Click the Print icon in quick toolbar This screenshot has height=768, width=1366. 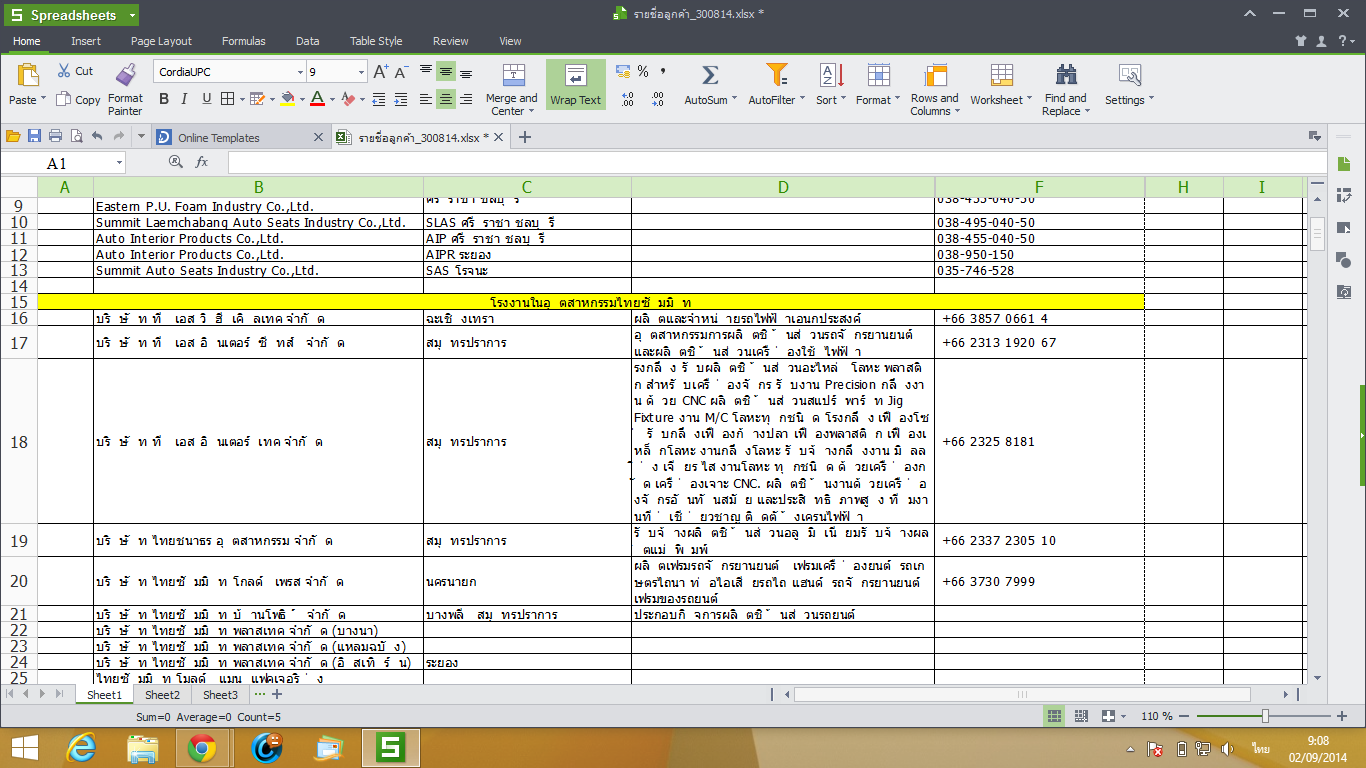click(x=55, y=136)
